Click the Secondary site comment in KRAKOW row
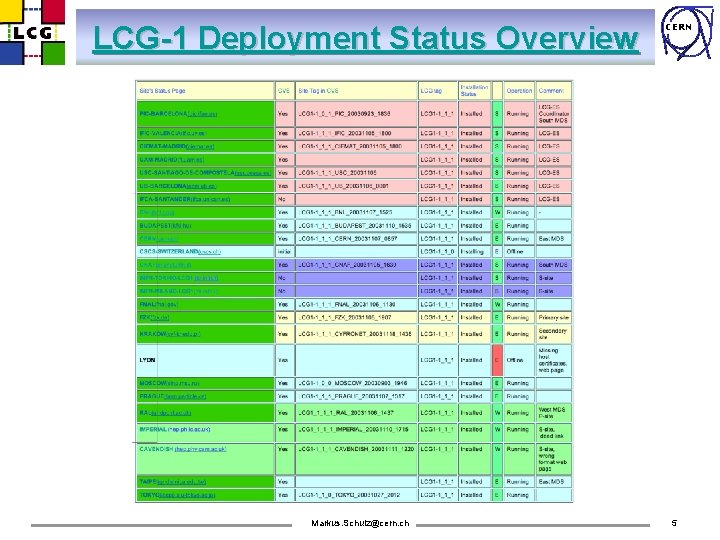This screenshot has height=540, width=720. pos(552,334)
